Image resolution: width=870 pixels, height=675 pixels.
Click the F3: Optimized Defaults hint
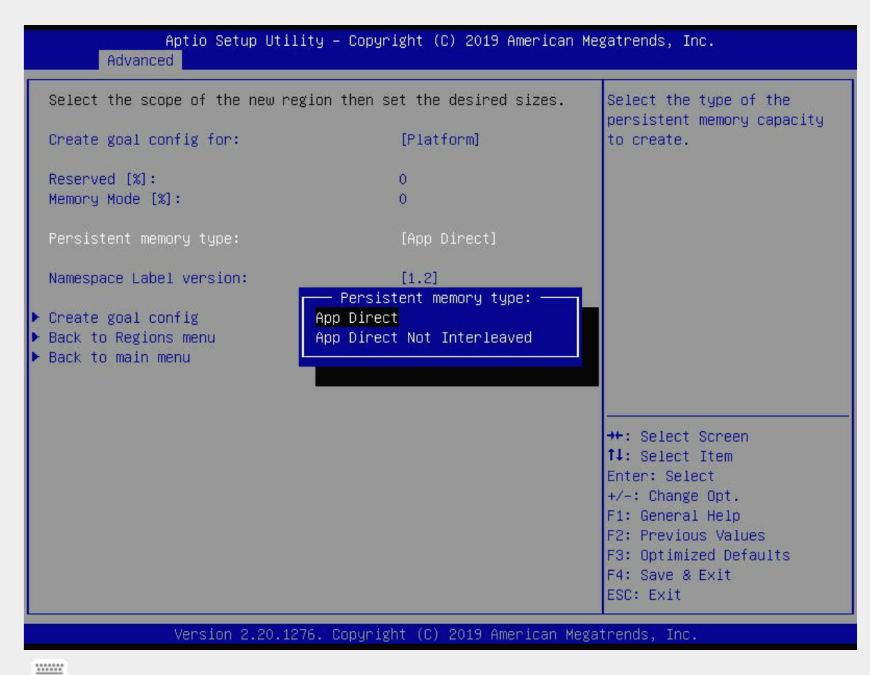click(x=698, y=555)
